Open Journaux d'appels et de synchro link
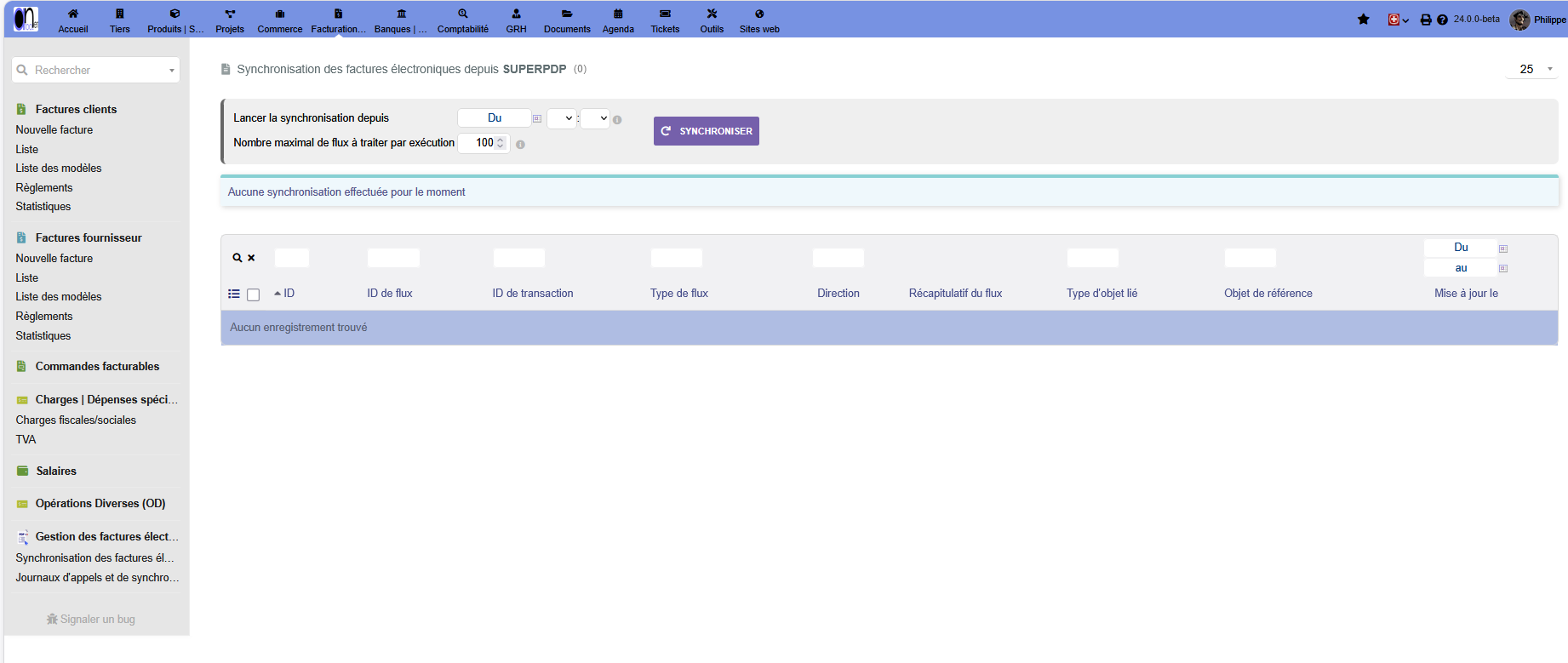Viewport: 1568px width, 663px height. [x=97, y=577]
